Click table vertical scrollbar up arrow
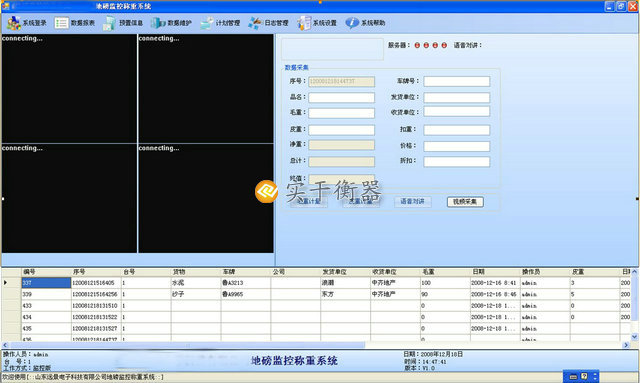The image size is (640, 383). click(634, 272)
